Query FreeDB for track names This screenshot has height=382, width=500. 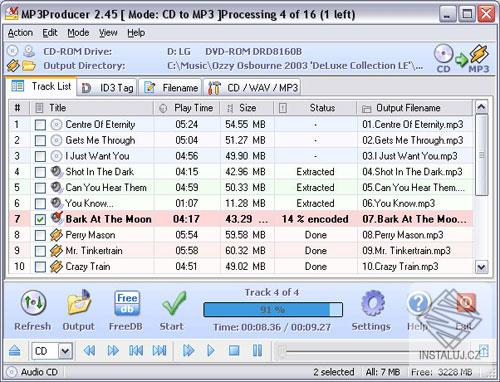127,303
